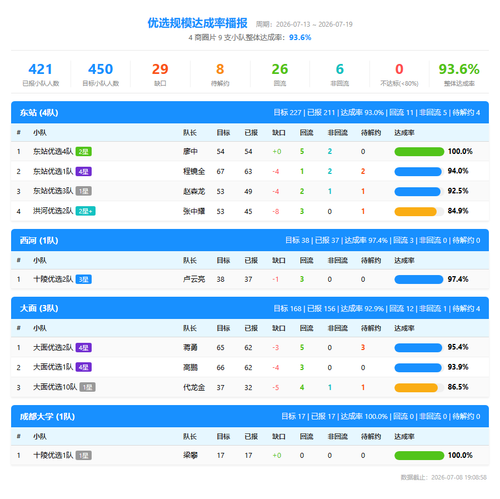The height and width of the screenshot is (499, 500).
Task: Click the 洪河优选2队 orange 84.9% progress bar
Action: tap(419, 212)
